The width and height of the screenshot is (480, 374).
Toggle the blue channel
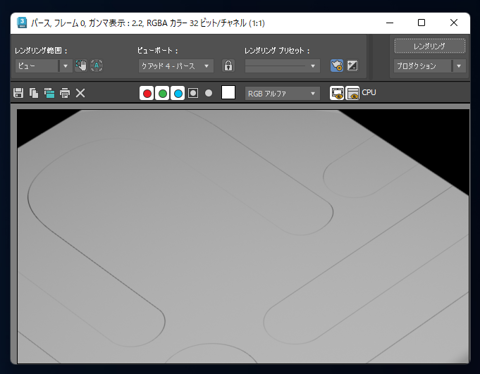pos(178,93)
